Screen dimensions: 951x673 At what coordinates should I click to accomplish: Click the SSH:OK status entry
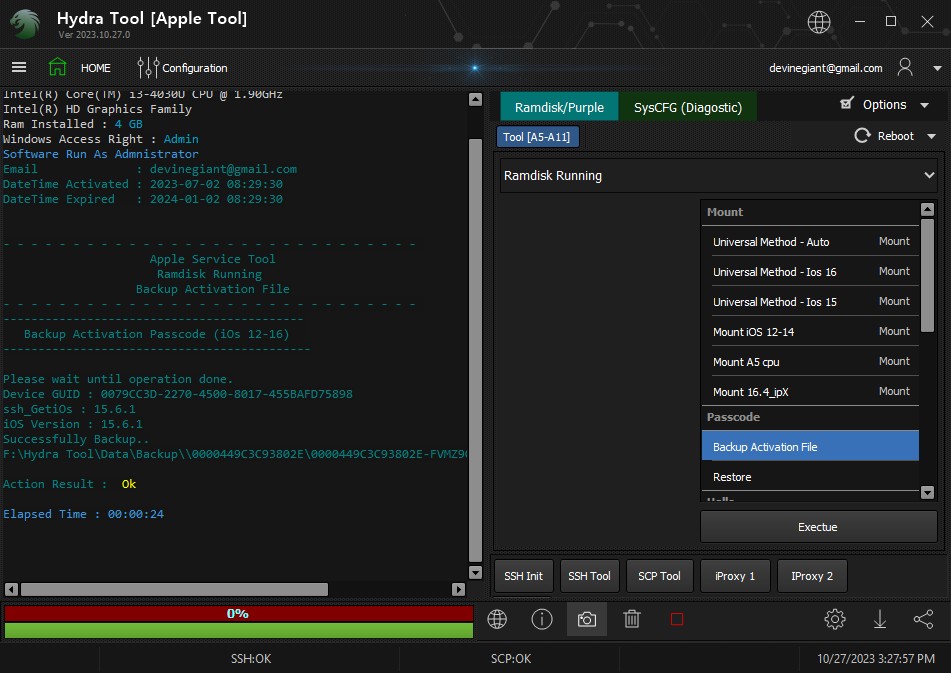[250, 658]
